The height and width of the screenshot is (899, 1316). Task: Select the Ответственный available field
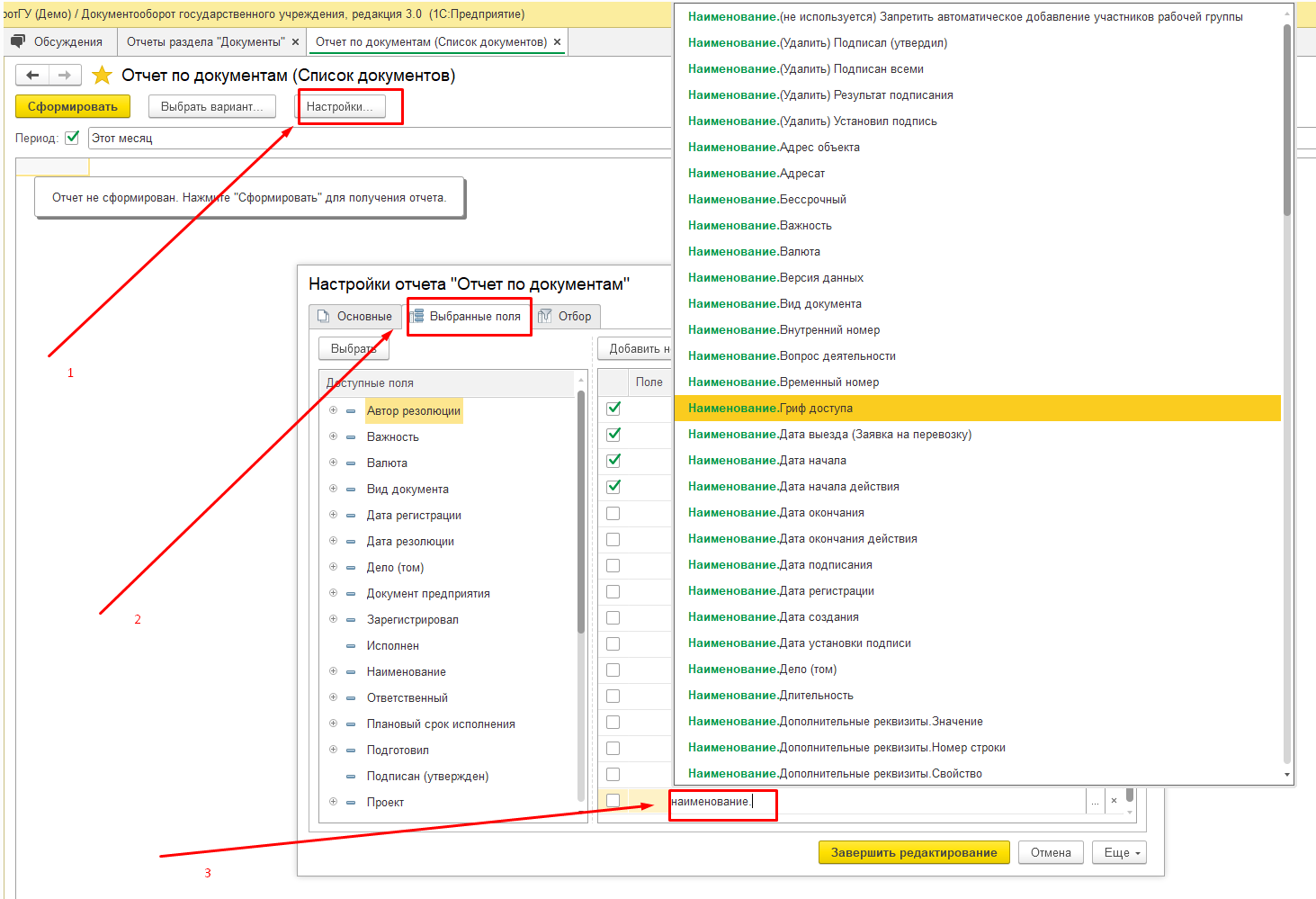(x=407, y=697)
